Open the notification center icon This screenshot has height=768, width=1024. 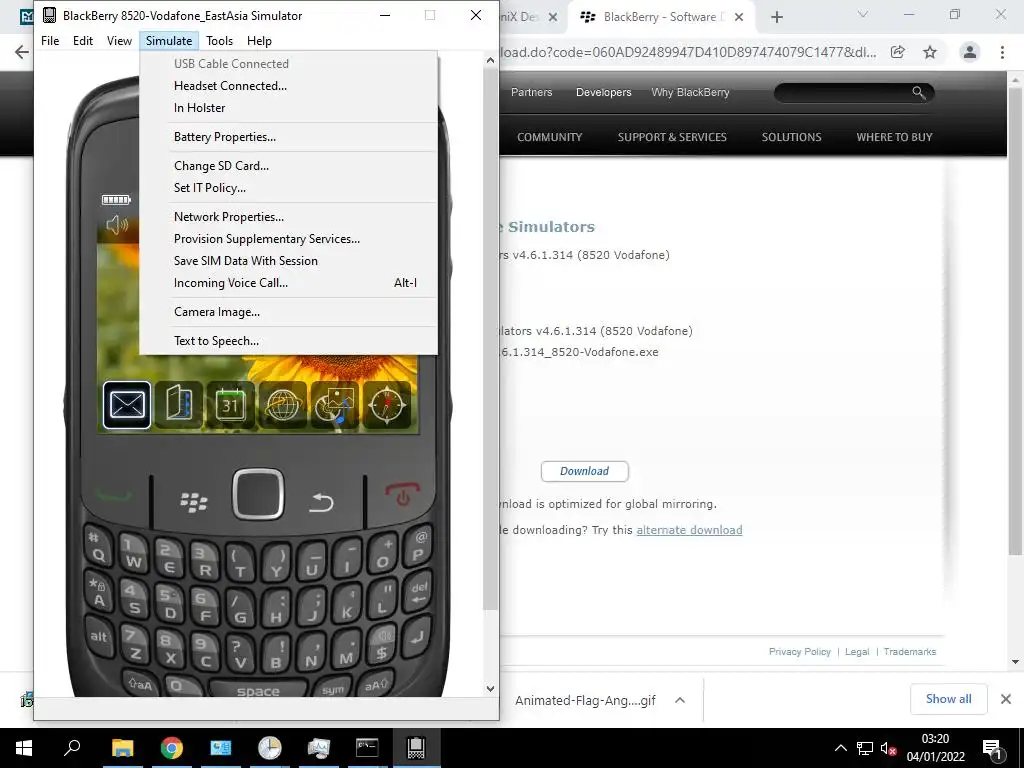tap(993, 748)
